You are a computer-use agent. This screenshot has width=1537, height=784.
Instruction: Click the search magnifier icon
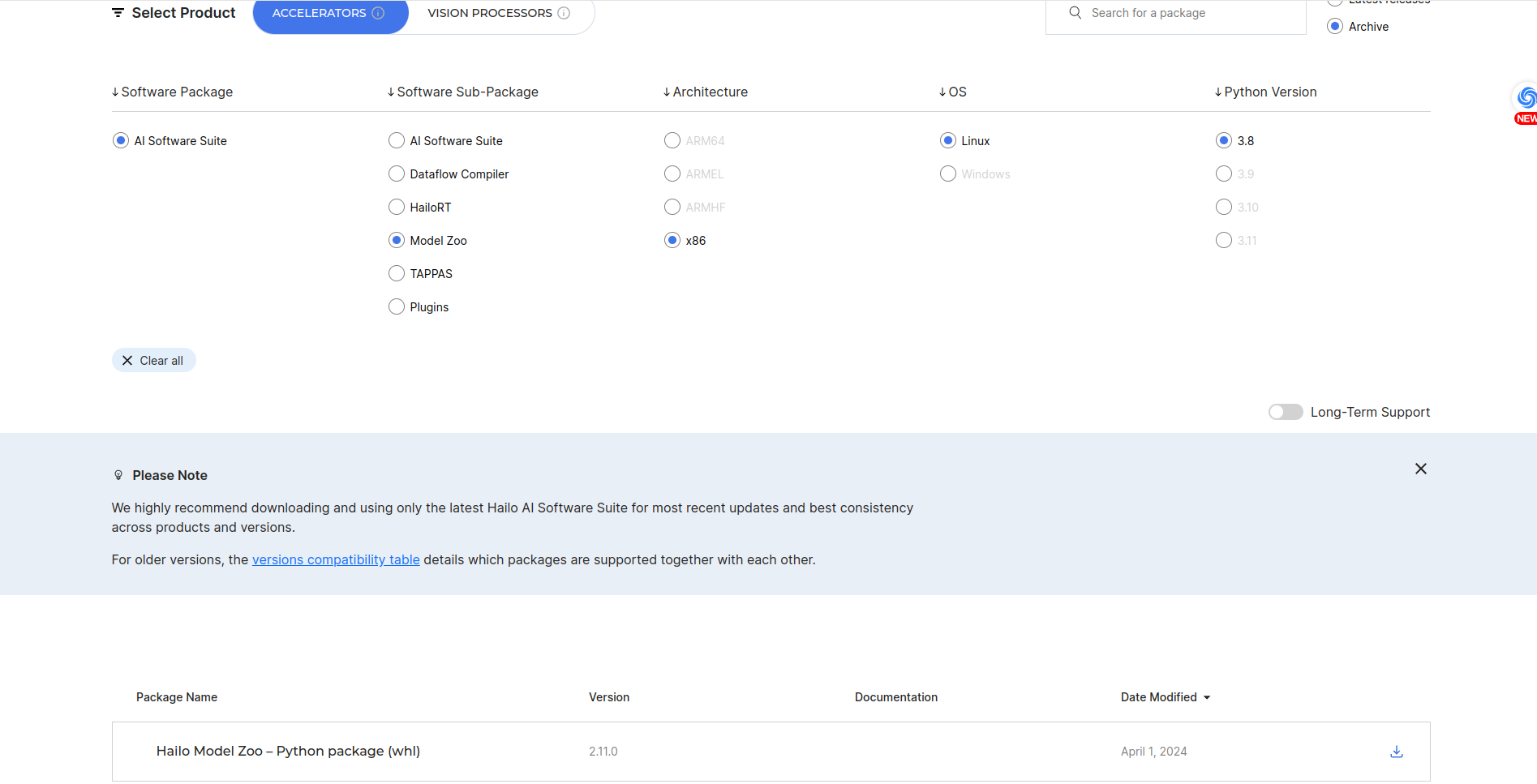pyautogui.click(x=1075, y=13)
